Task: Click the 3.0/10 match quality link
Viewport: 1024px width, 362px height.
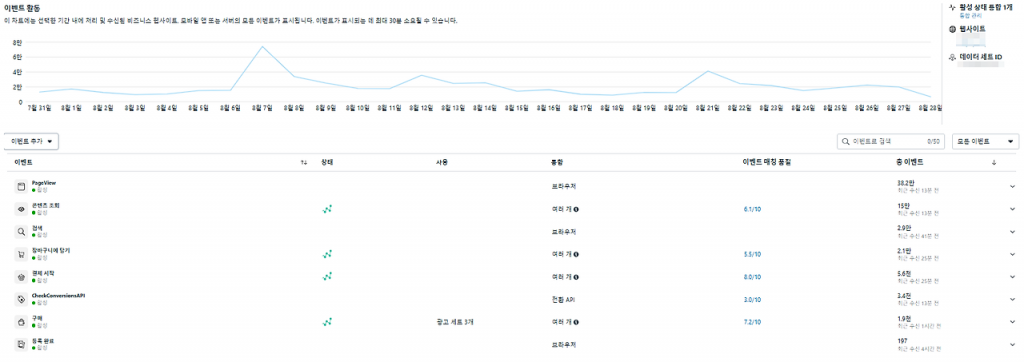Action: tap(752, 299)
